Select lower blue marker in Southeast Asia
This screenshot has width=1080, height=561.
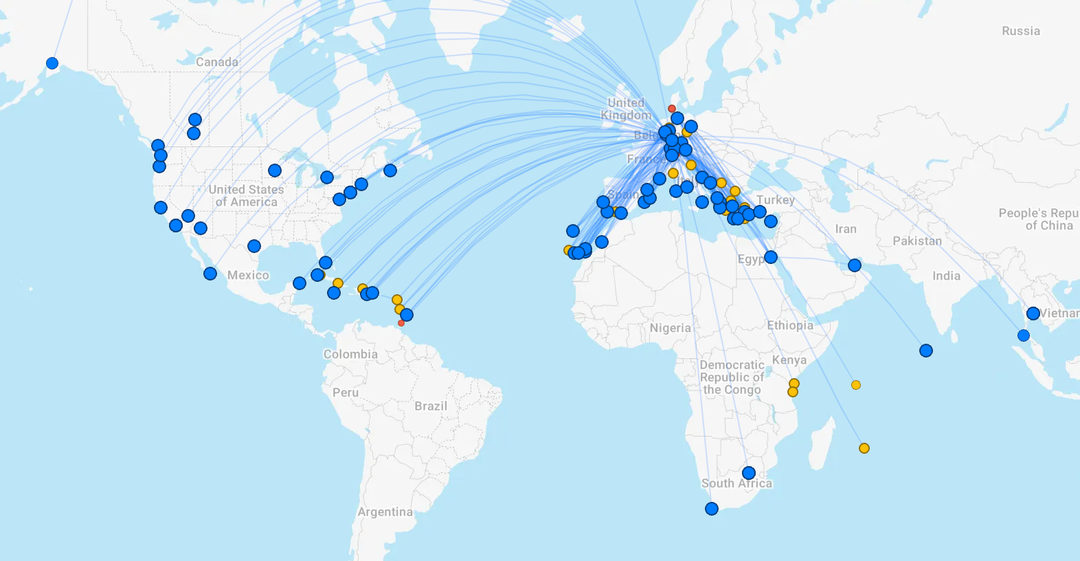point(1023,336)
